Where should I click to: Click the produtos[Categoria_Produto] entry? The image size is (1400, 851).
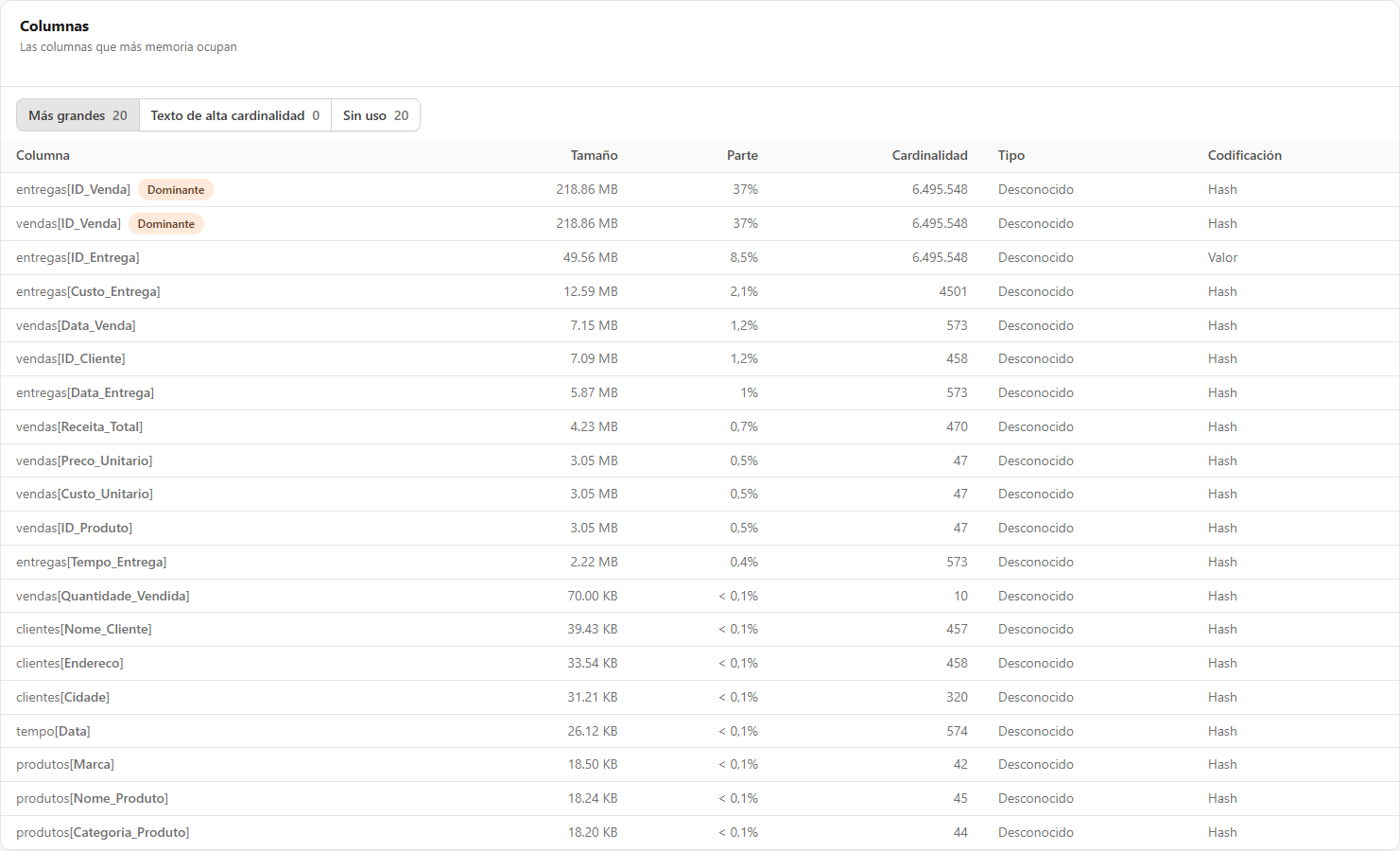[x=103, y=832]
